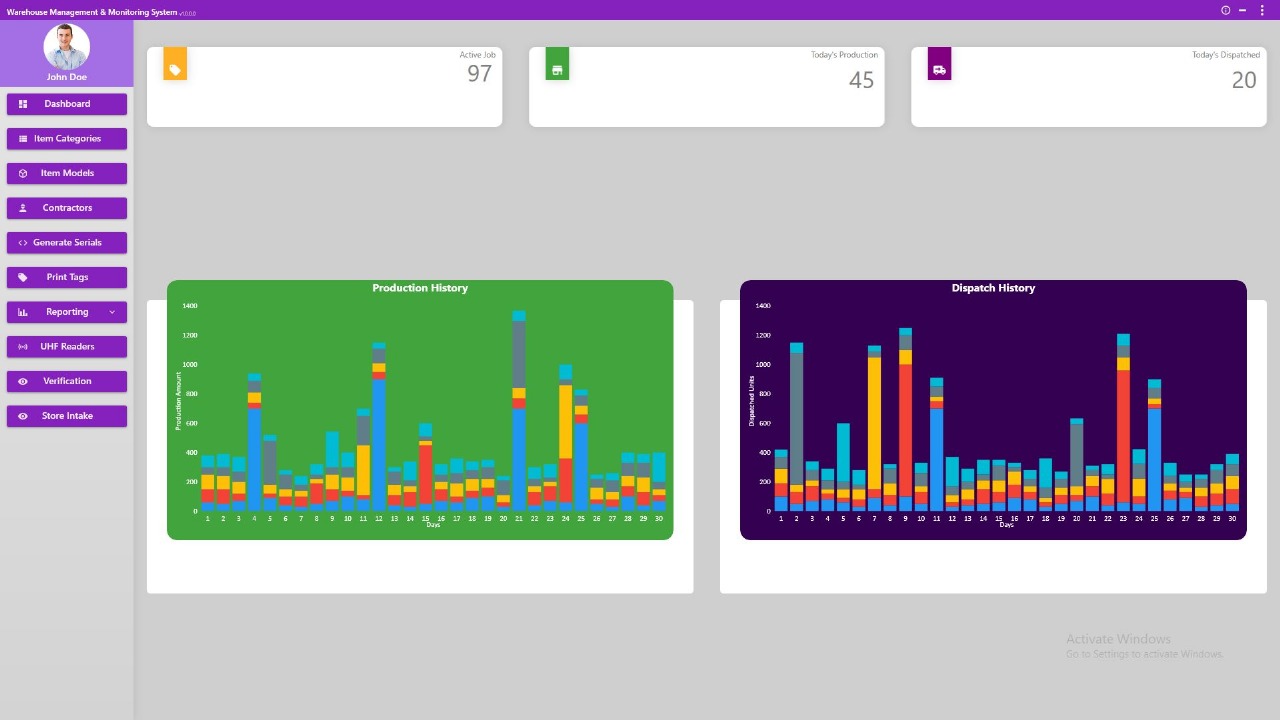
Task: Click John Doe's profile avatar
Action: [x=67, y=47]
